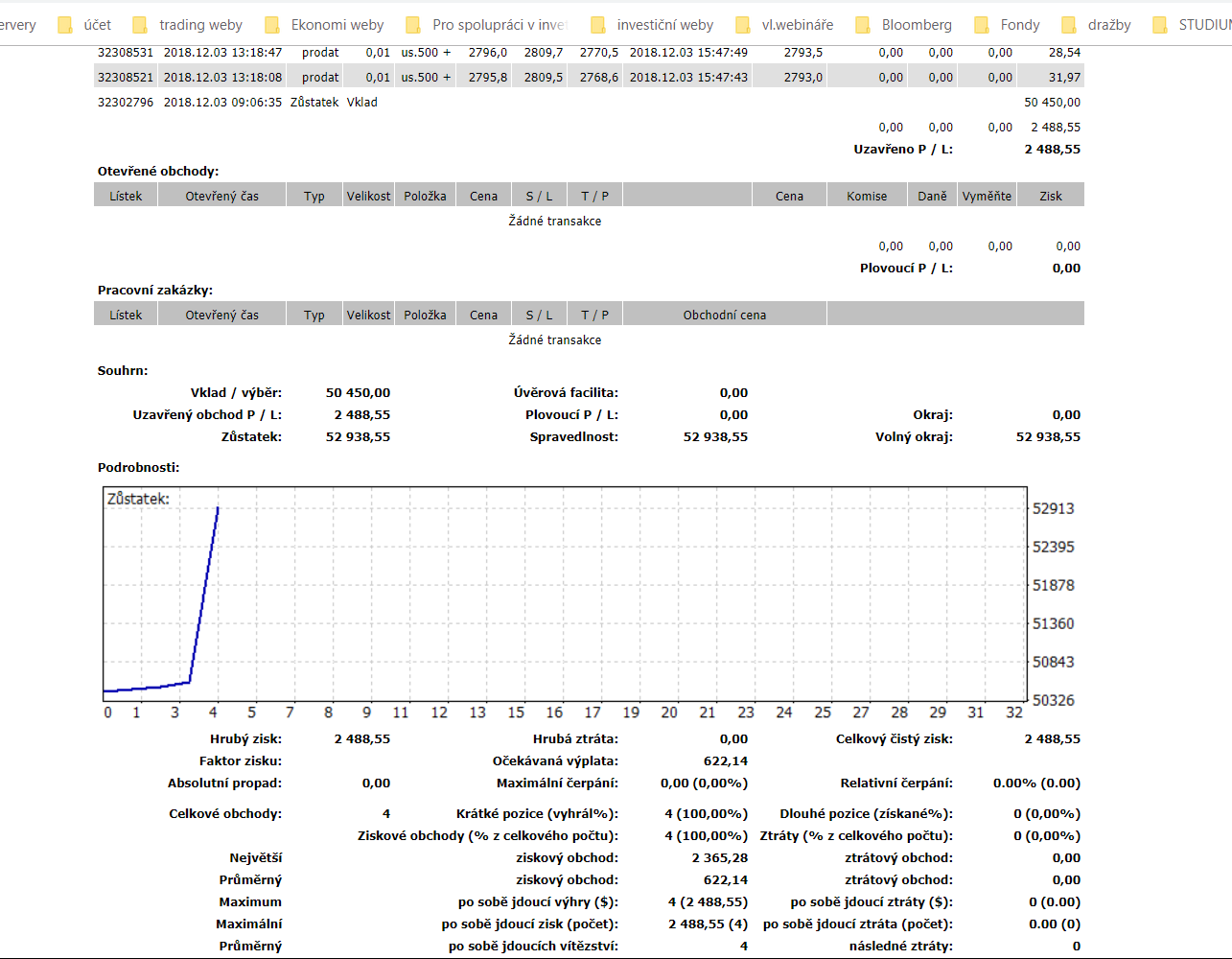The image size is (1232, 959).
Task: Click the Úvěrová facilita label
Action: 566,393
